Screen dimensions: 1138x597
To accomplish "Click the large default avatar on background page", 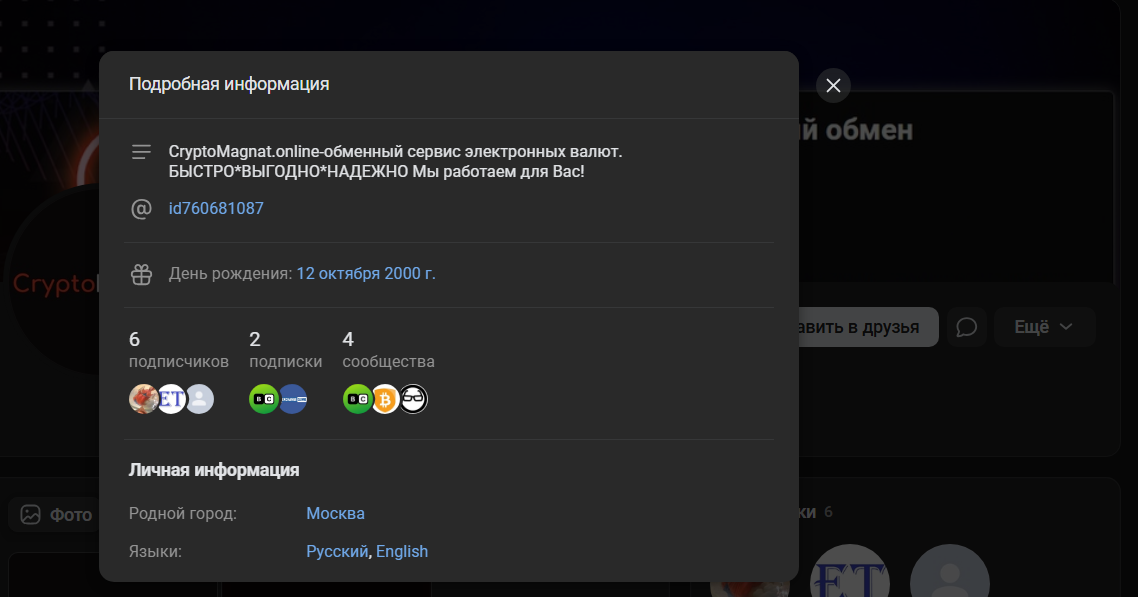I will (x=949, y=571).
